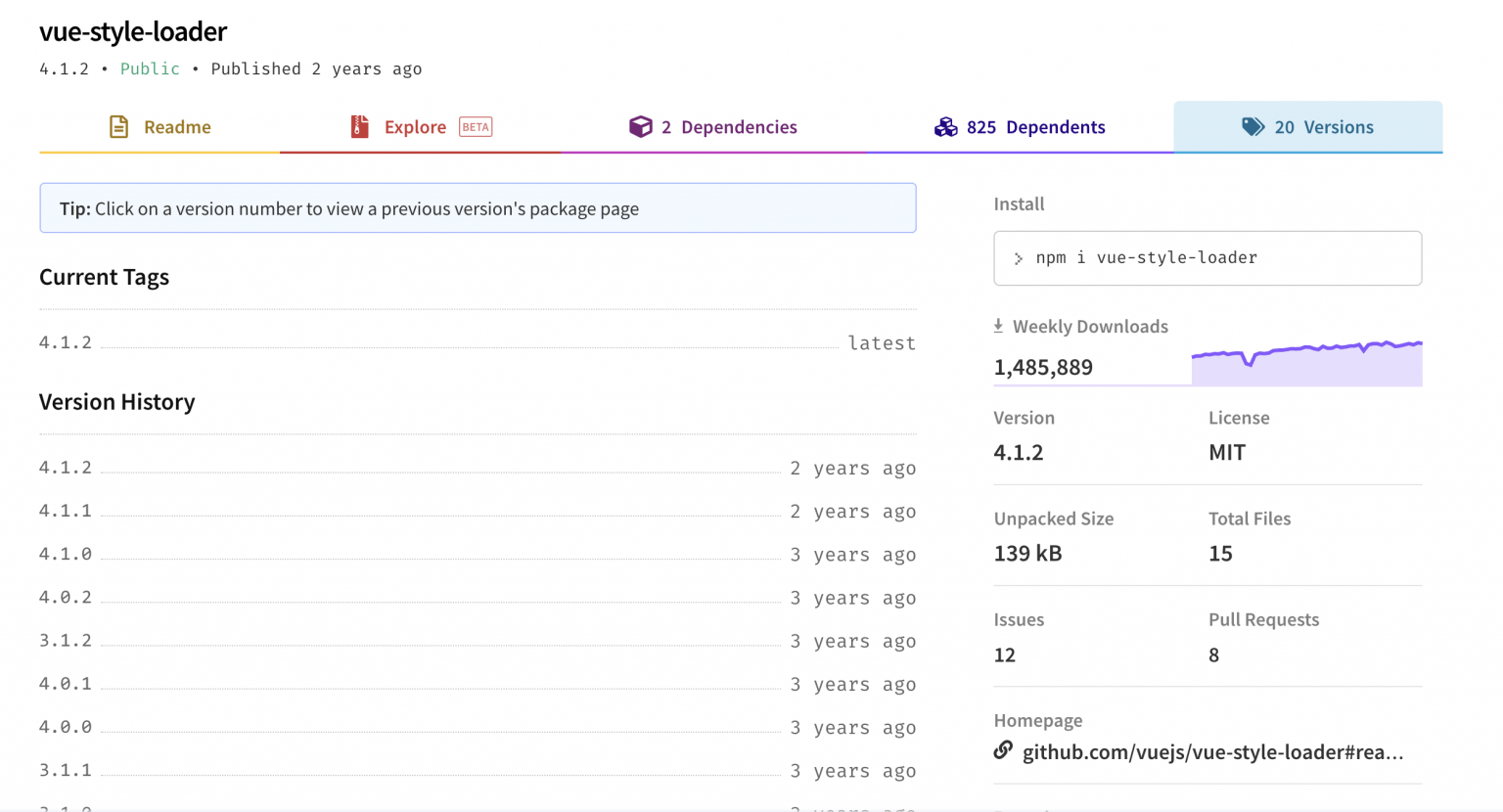Screen dimensions: 1503x812
Task: Click the package title vue-style-loader
Action: [132, 31]
